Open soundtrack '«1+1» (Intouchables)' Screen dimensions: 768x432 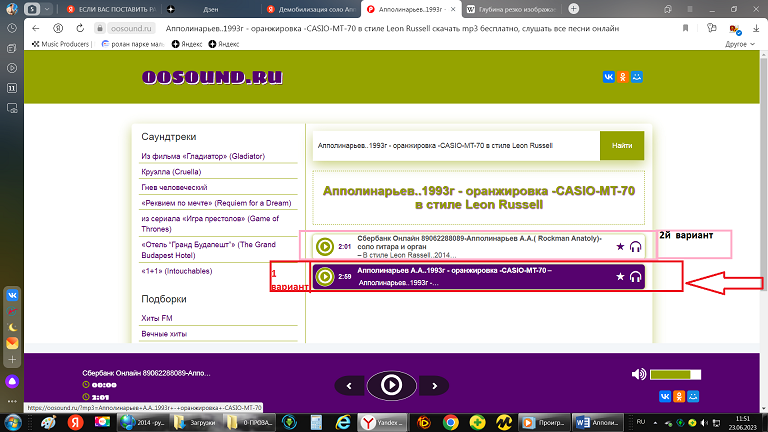(x=176, y=271)
